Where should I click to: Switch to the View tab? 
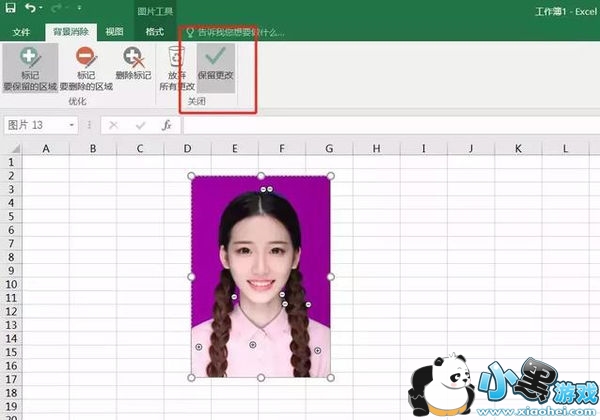(x=114, y=32)
